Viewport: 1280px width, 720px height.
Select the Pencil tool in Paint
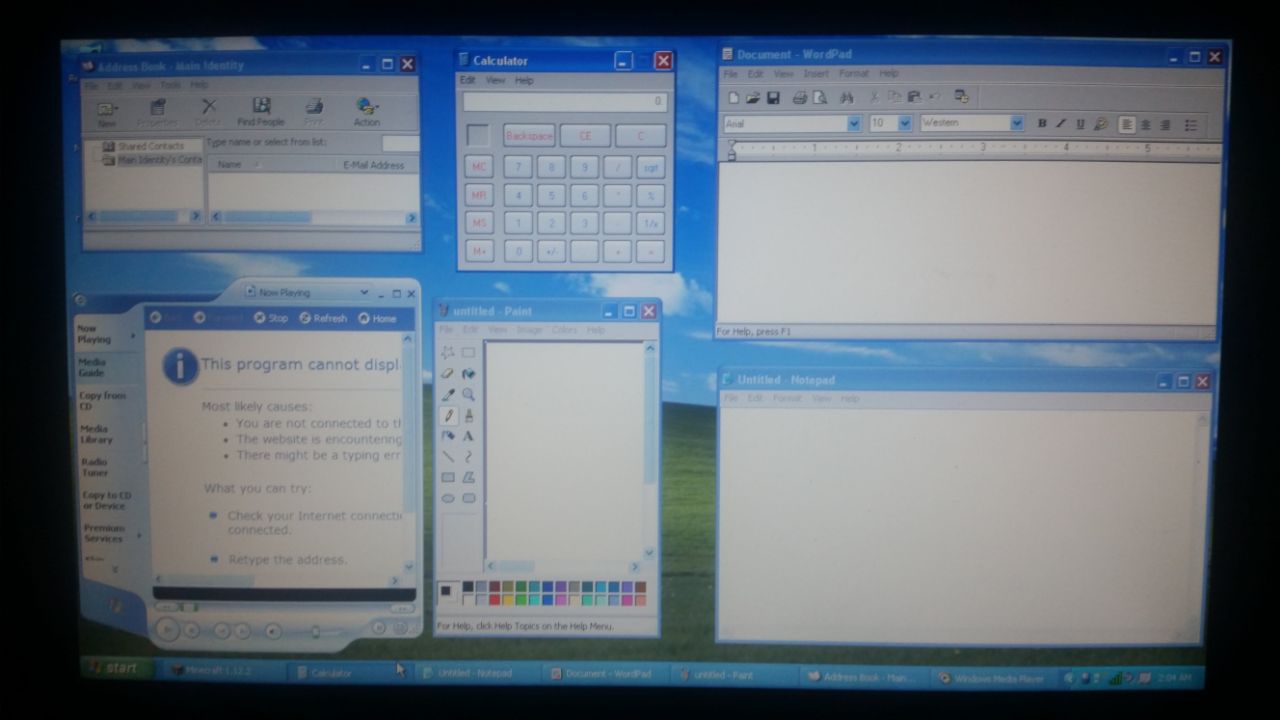tap(448, 415)
